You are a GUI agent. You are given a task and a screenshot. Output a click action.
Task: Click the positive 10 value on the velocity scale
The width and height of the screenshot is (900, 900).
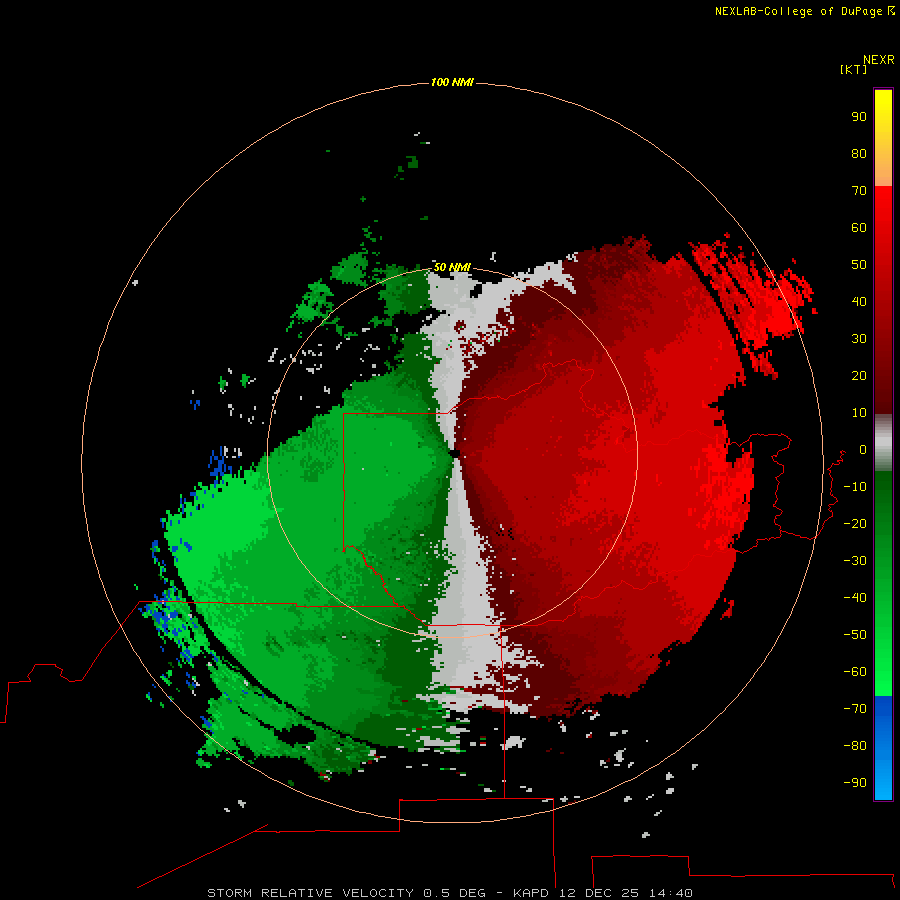click(x=859, y=413)
